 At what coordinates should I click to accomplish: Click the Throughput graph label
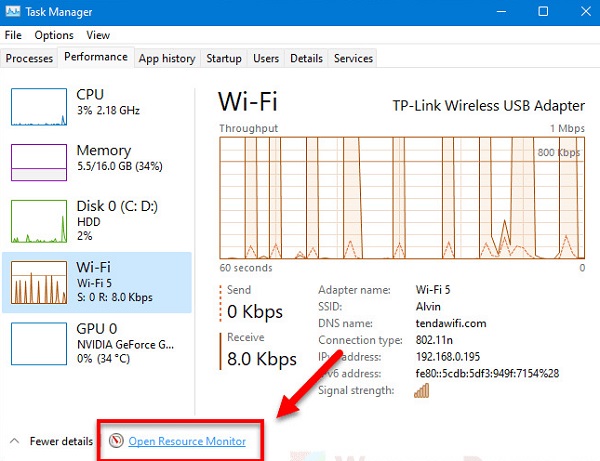pyautogui.click(x=249, y=128)
